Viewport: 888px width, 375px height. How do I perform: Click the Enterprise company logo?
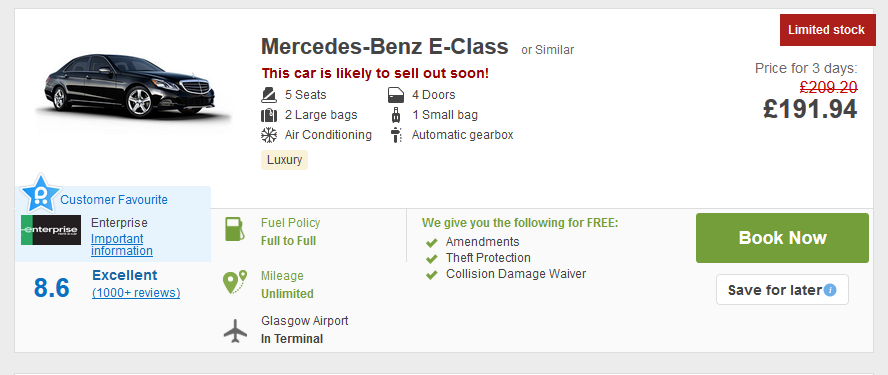point(51,230)
